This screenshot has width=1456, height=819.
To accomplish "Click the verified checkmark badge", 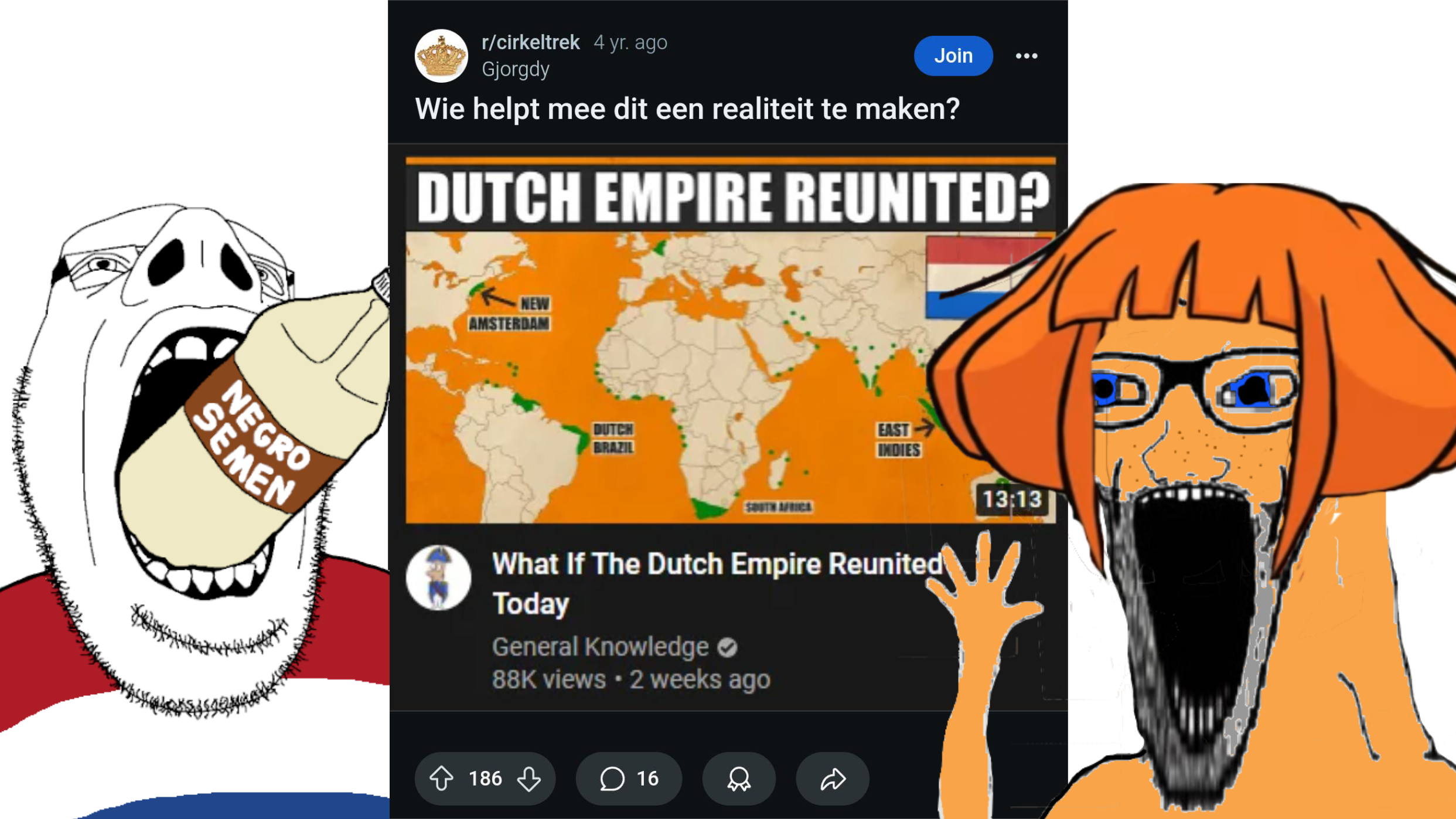I will pyautogui.click(x=728, y=648).
